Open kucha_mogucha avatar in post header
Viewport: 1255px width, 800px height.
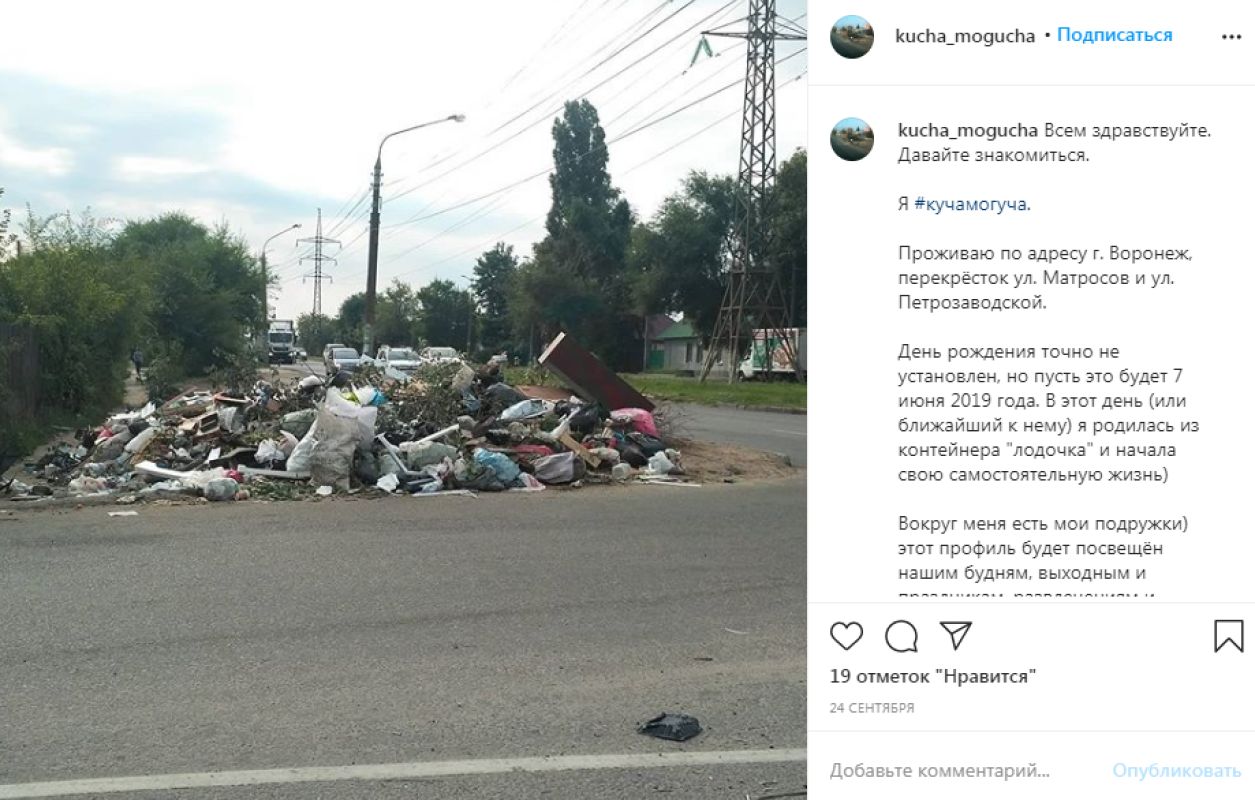point(852,37)
